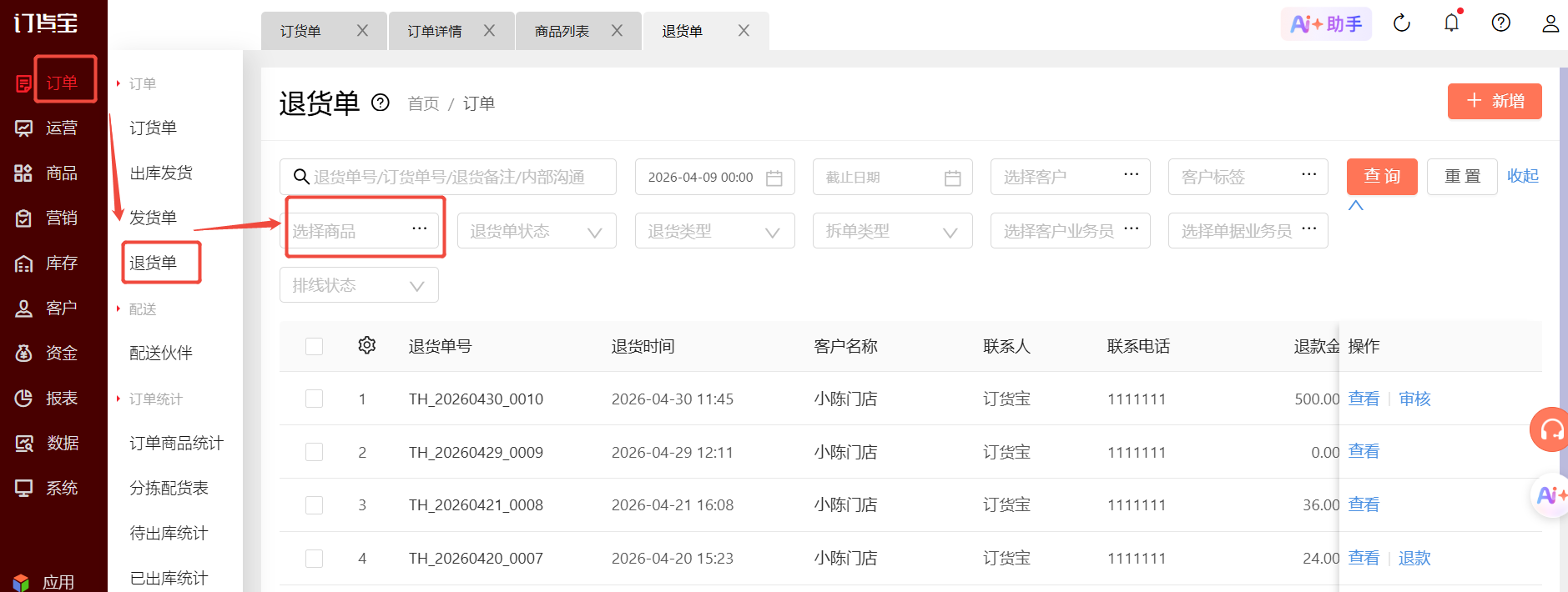
Task: Toggle the select-all checkbox in table header
Action: click(x=315, y=346)
